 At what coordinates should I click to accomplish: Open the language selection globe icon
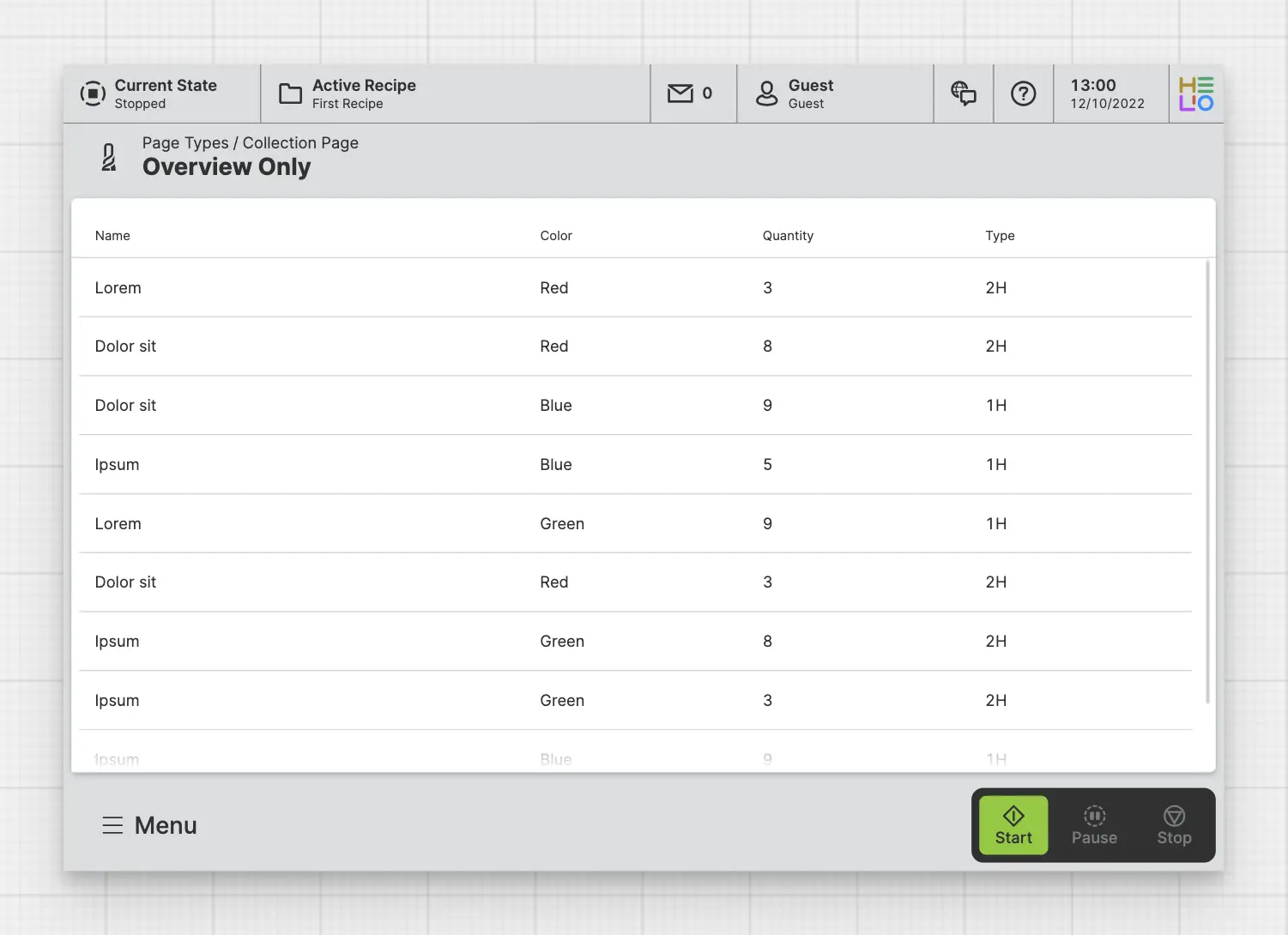[964, 93]
